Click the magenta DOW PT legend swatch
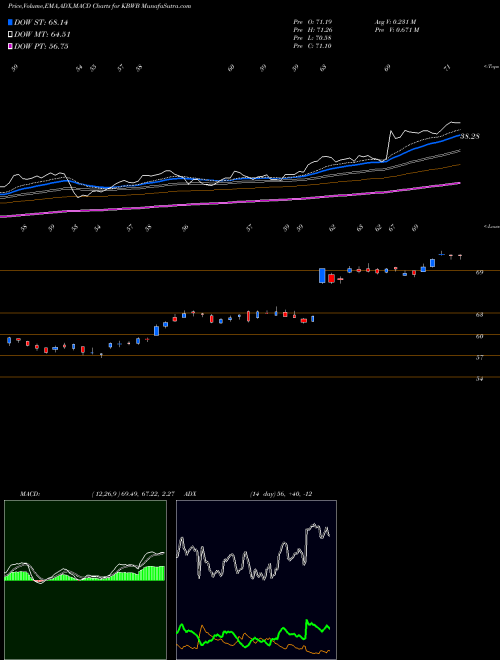 [10, 46]
